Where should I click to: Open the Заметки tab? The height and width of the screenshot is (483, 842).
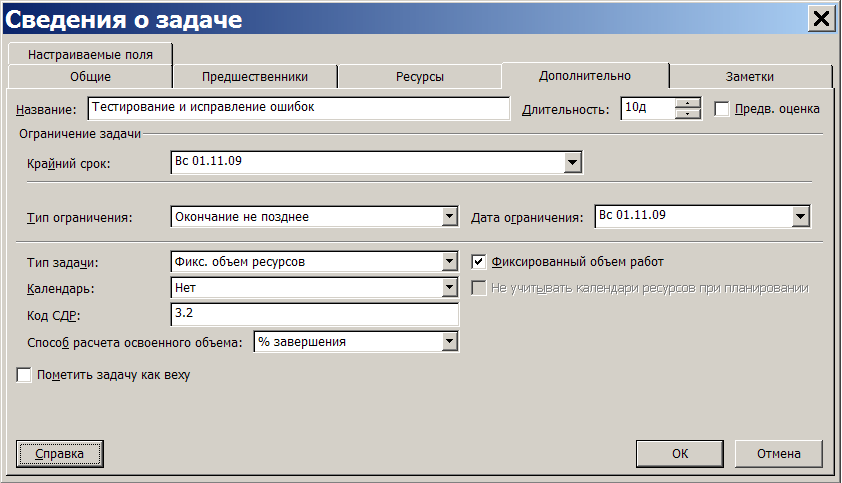coord(750,77)
